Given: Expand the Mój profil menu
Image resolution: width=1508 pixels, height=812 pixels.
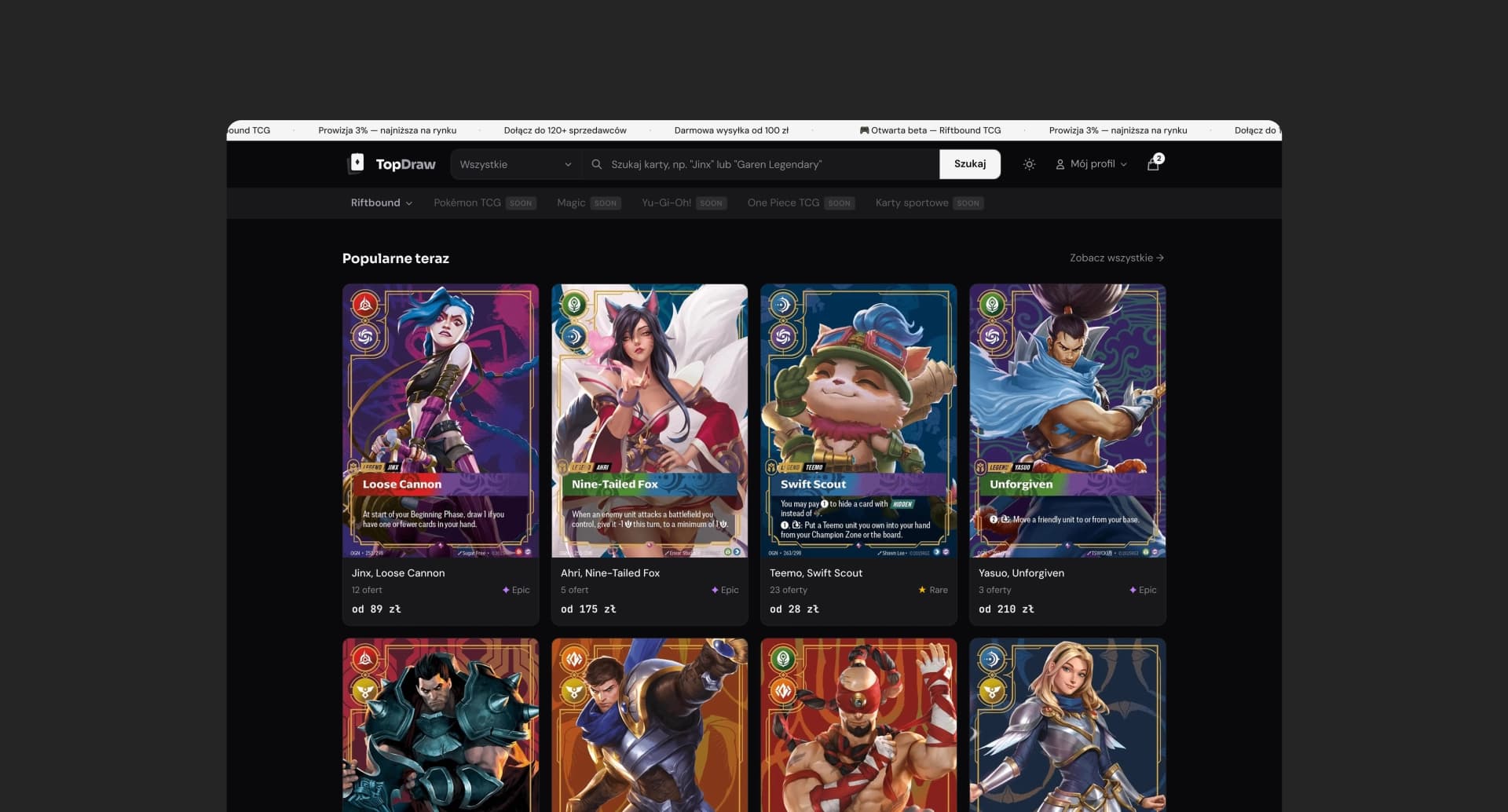Looking at the screenshot, I should [x=1091, y=164].
